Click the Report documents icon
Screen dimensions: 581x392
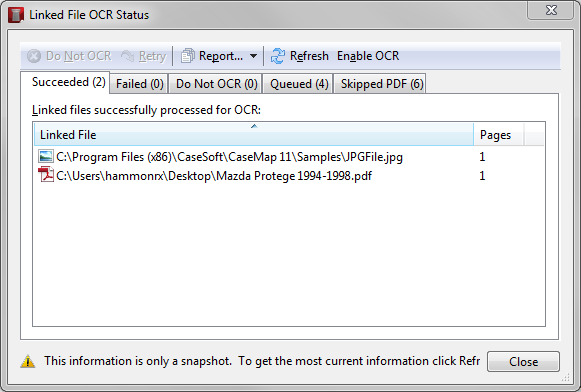[187, 56]
